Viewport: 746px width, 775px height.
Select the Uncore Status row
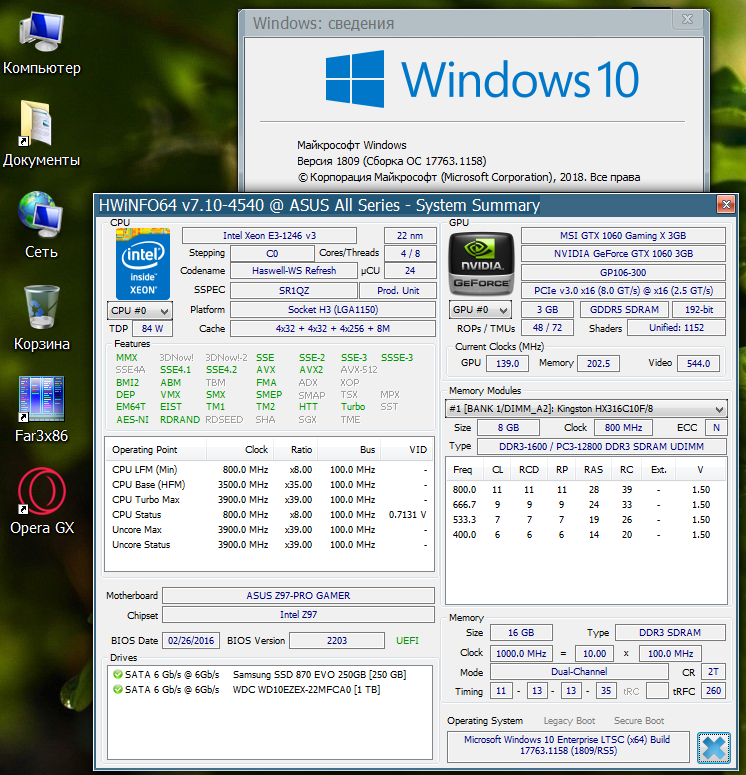(269, 545)
